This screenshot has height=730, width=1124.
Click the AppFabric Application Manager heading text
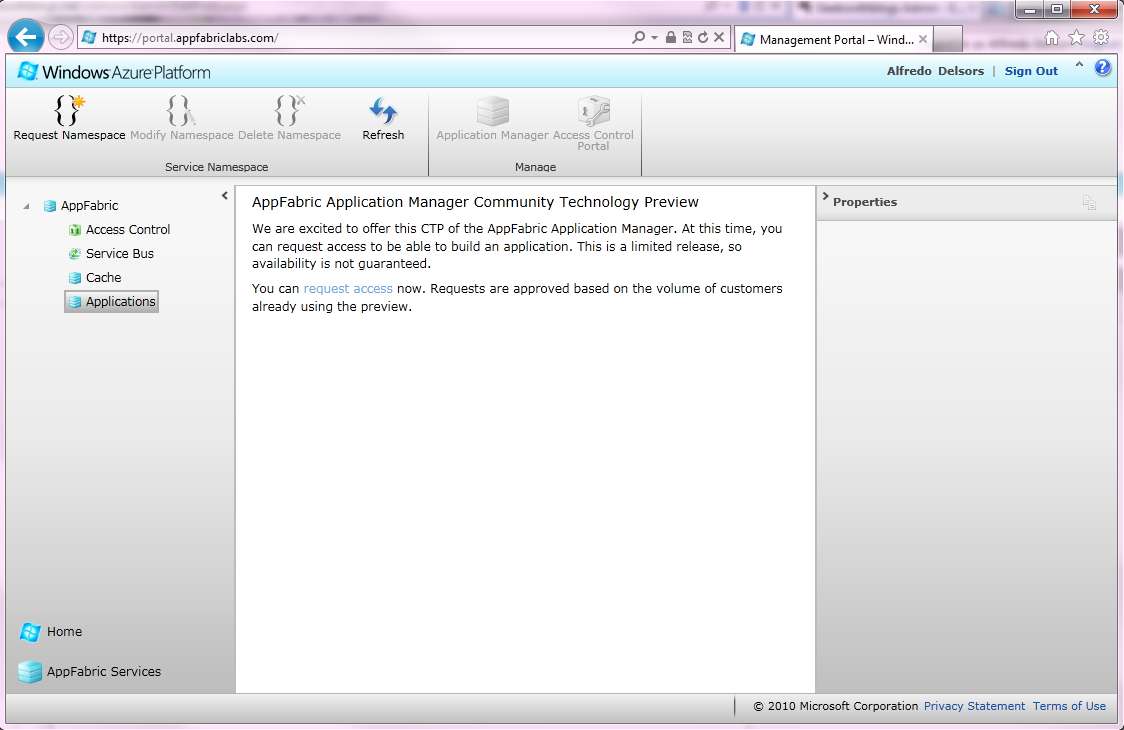point(475,202)
